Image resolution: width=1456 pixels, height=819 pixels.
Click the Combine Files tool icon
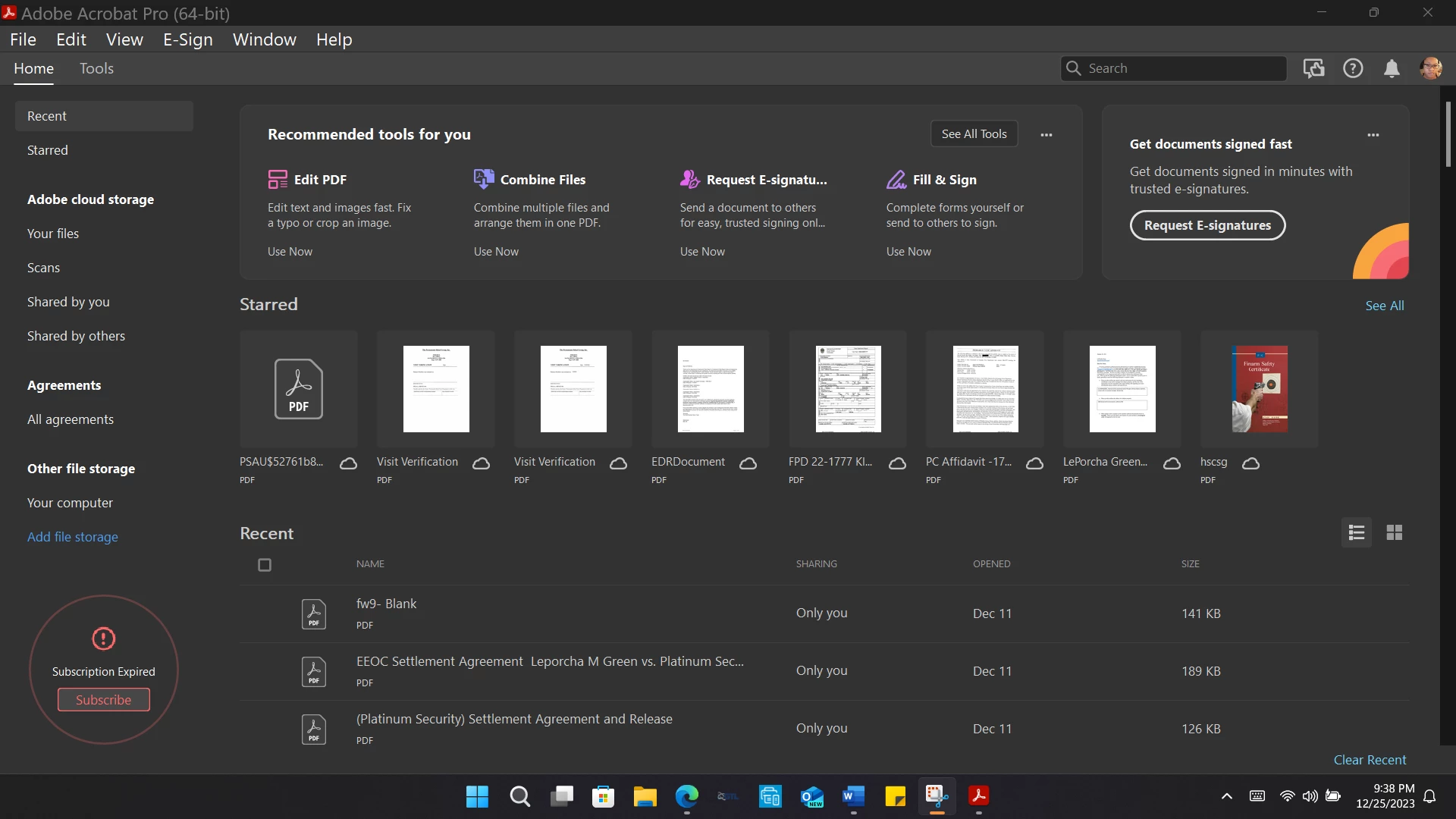(x=484, y=180)
